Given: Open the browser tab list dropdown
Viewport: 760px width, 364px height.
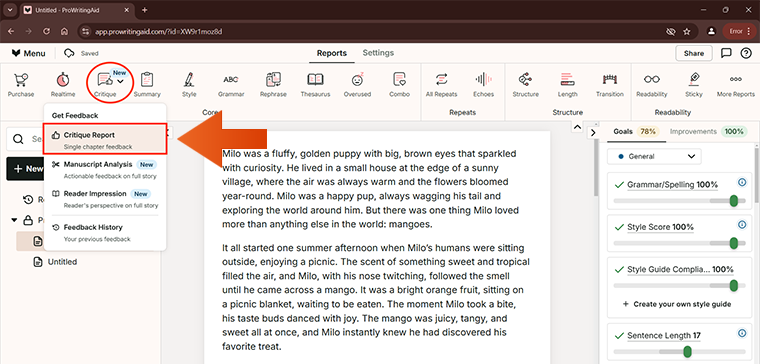Looking at the screenshot, I should (x=10, y=10).
